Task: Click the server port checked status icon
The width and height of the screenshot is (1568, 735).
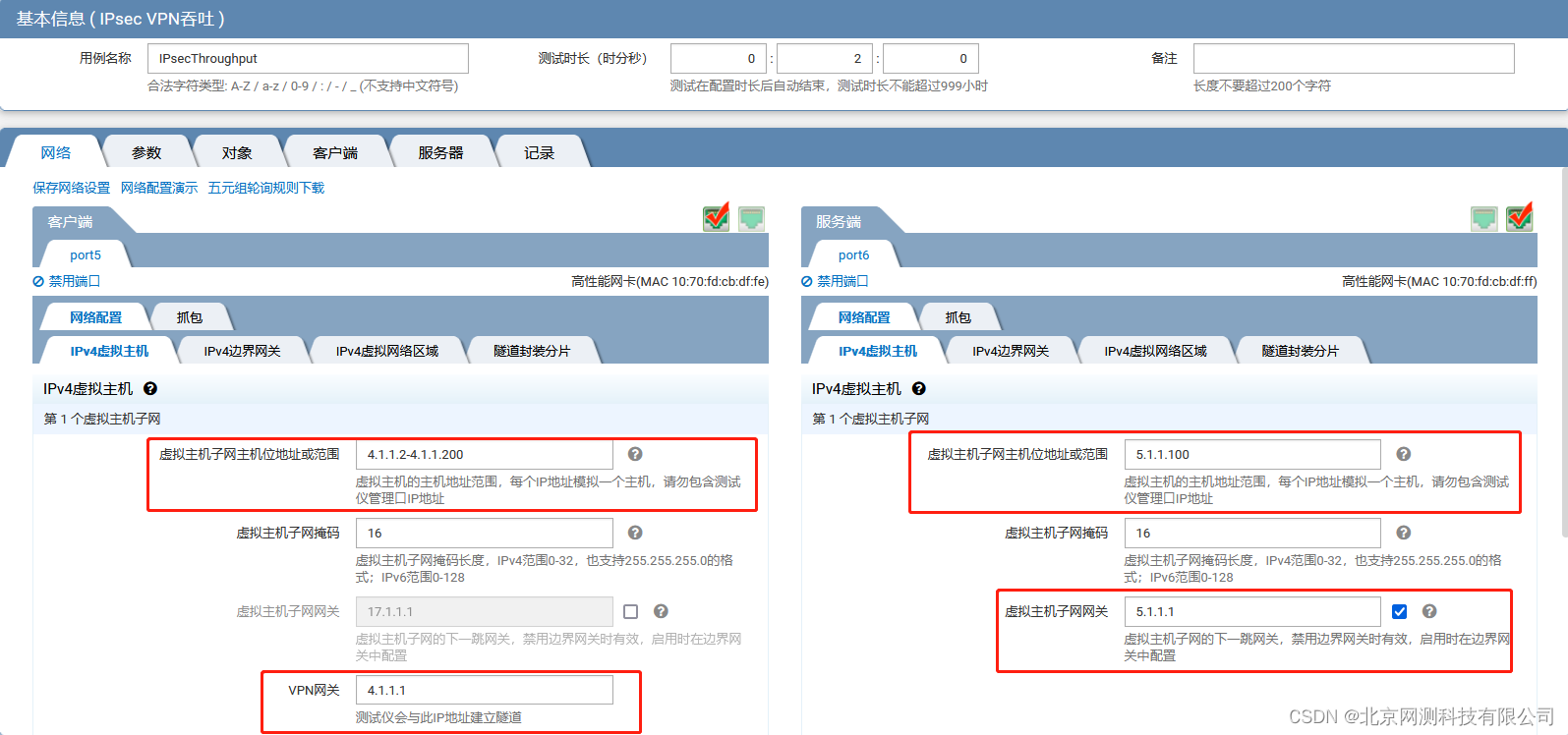Action: pos(1520,217)
